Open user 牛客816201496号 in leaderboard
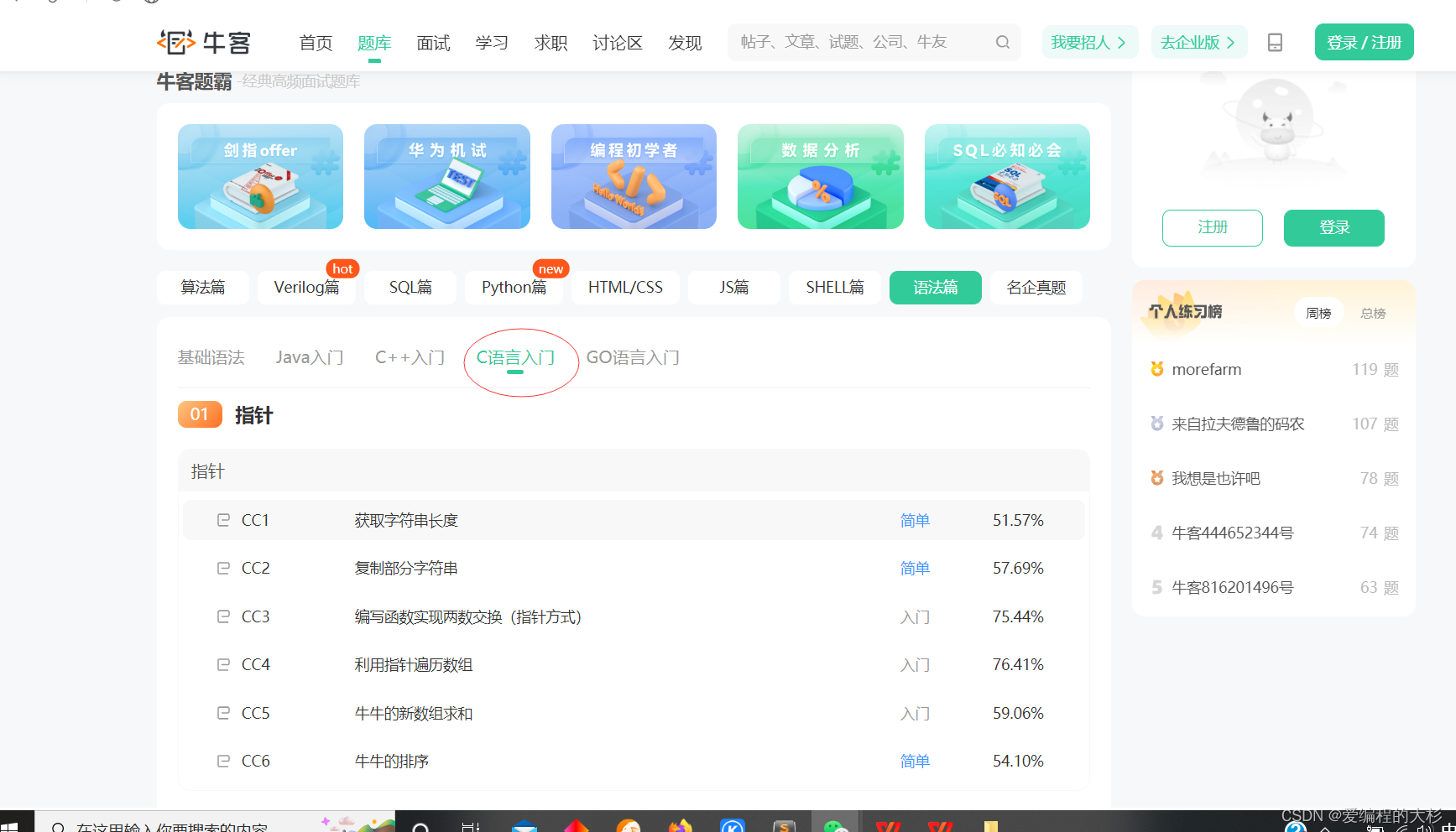 click(1233, 587)
